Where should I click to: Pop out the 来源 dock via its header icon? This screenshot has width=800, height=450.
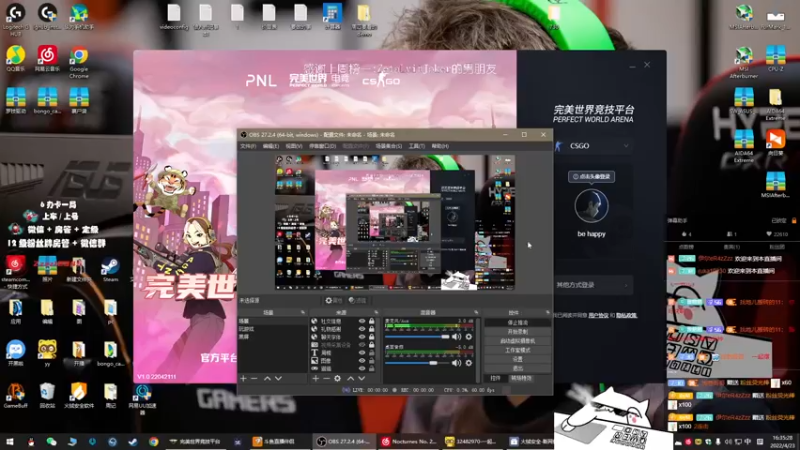377,312
